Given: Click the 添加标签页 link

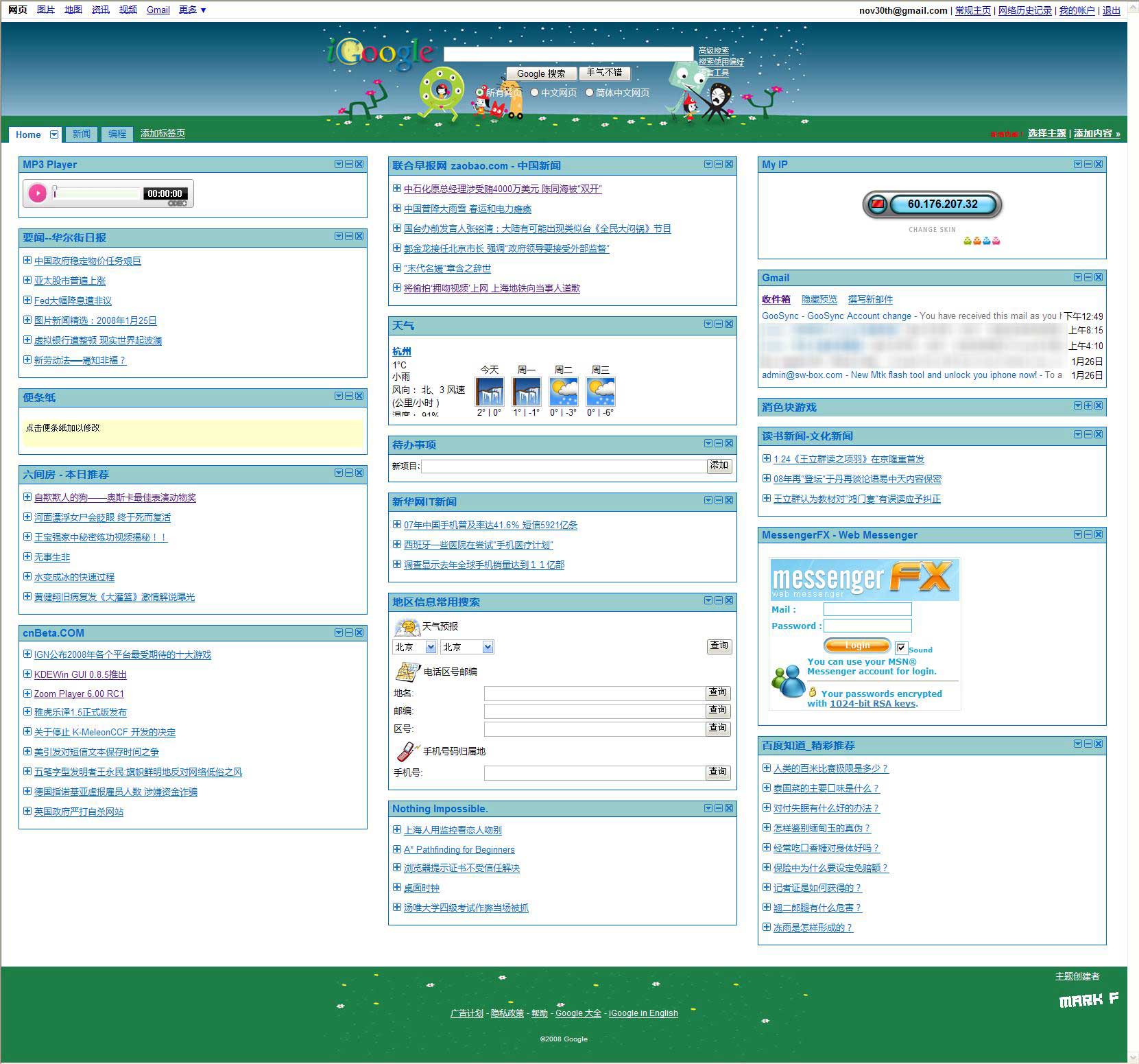Looking at the screenshot, I should point(163,134).
